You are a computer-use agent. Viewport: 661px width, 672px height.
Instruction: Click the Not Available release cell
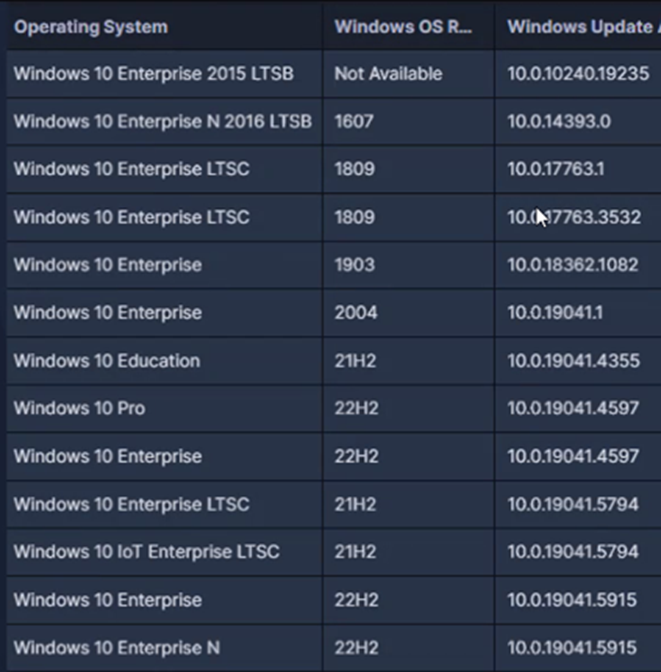pos(388,74)
